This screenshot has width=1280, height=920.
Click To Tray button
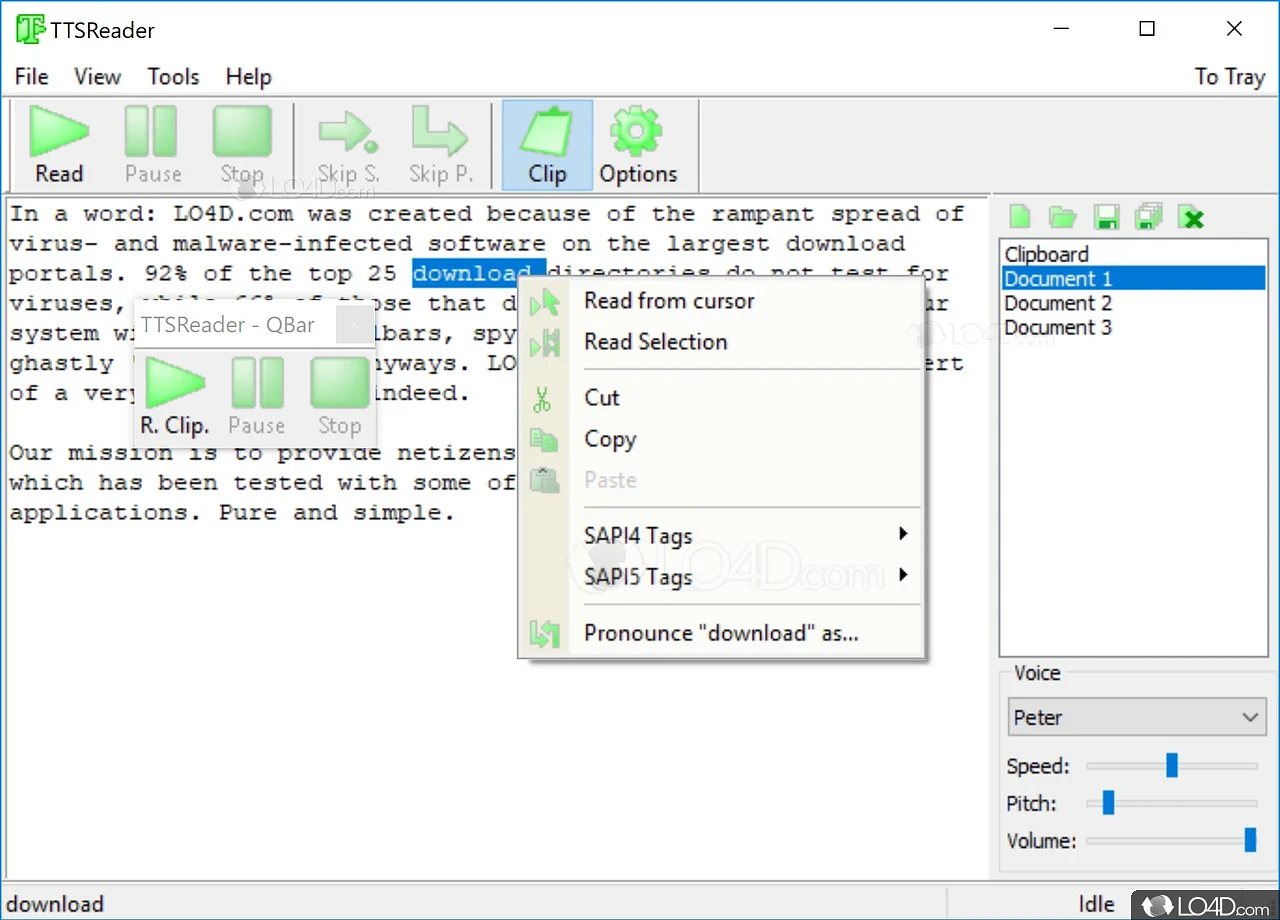[1229, 77]
